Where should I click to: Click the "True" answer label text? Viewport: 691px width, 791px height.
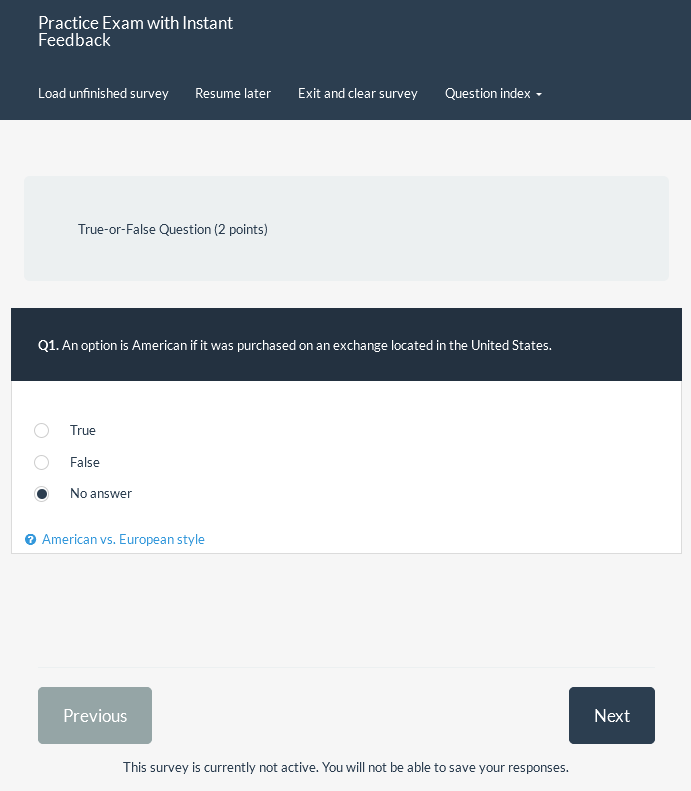83,430
